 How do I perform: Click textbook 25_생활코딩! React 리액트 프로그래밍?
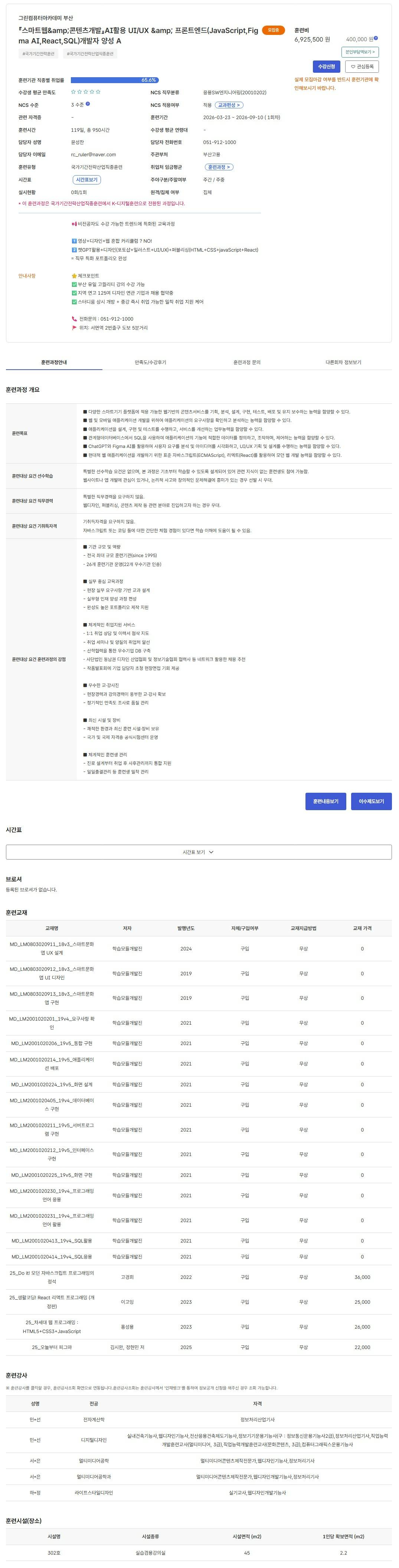[52, 1302]
